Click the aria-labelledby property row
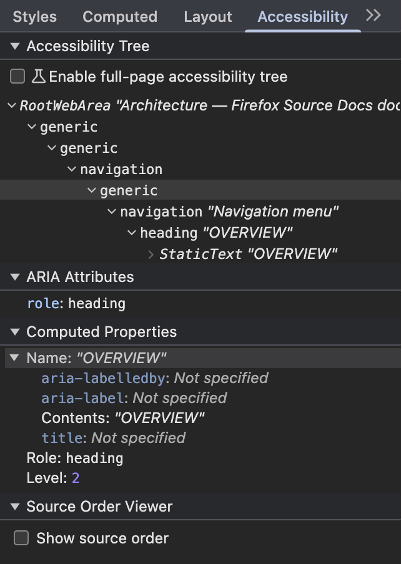 [155, 378]
